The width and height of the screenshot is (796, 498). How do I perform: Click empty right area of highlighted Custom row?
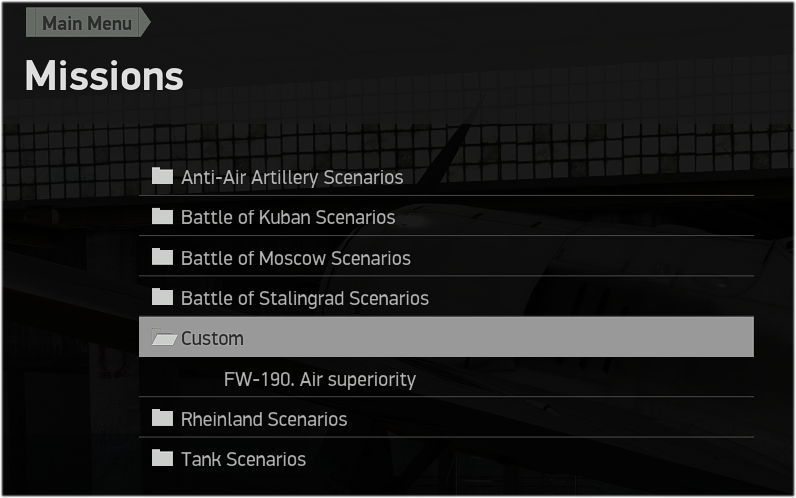click(x=600, y=338)
